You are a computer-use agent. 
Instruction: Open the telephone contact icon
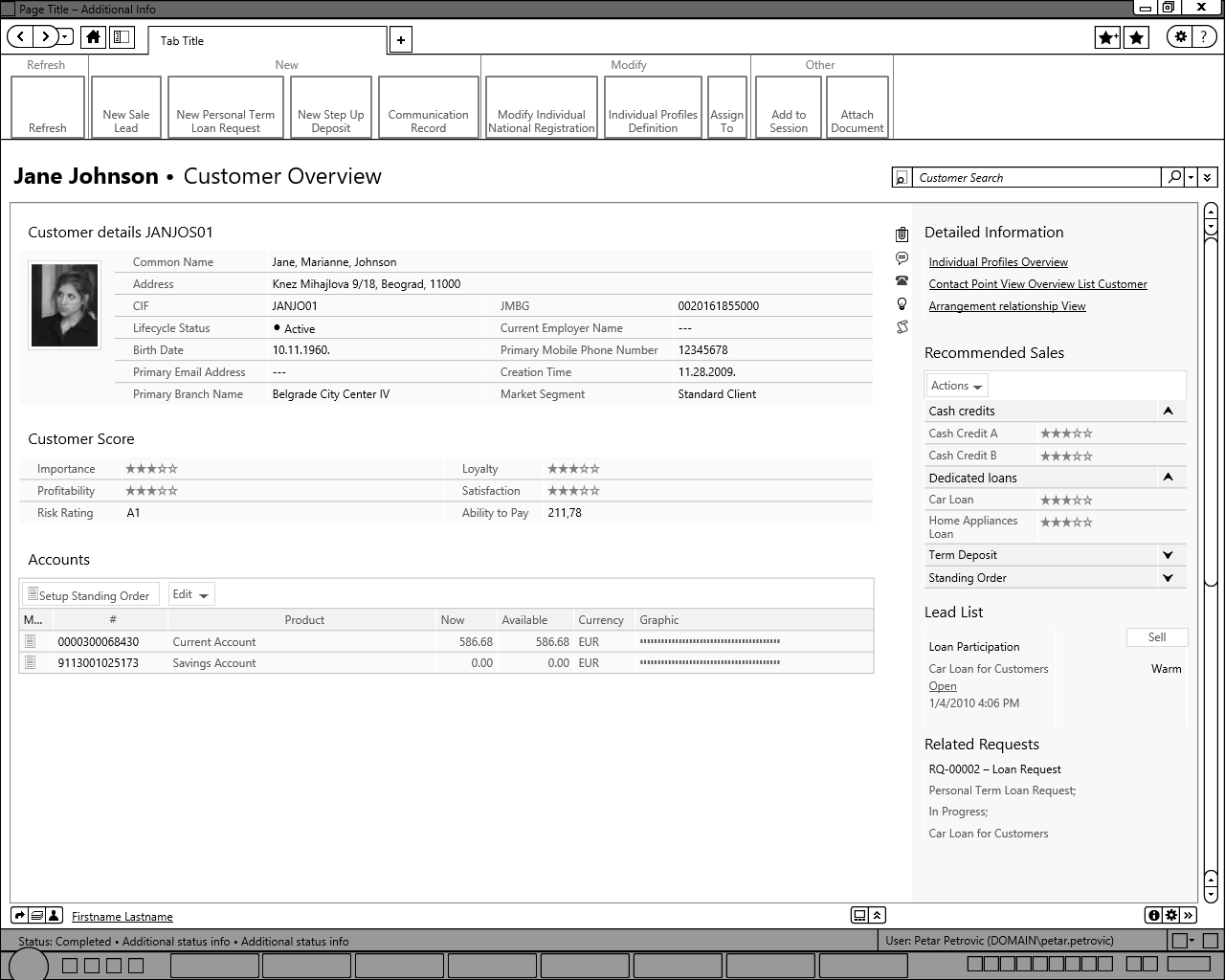pyautogui.click(x=902, y=280)
